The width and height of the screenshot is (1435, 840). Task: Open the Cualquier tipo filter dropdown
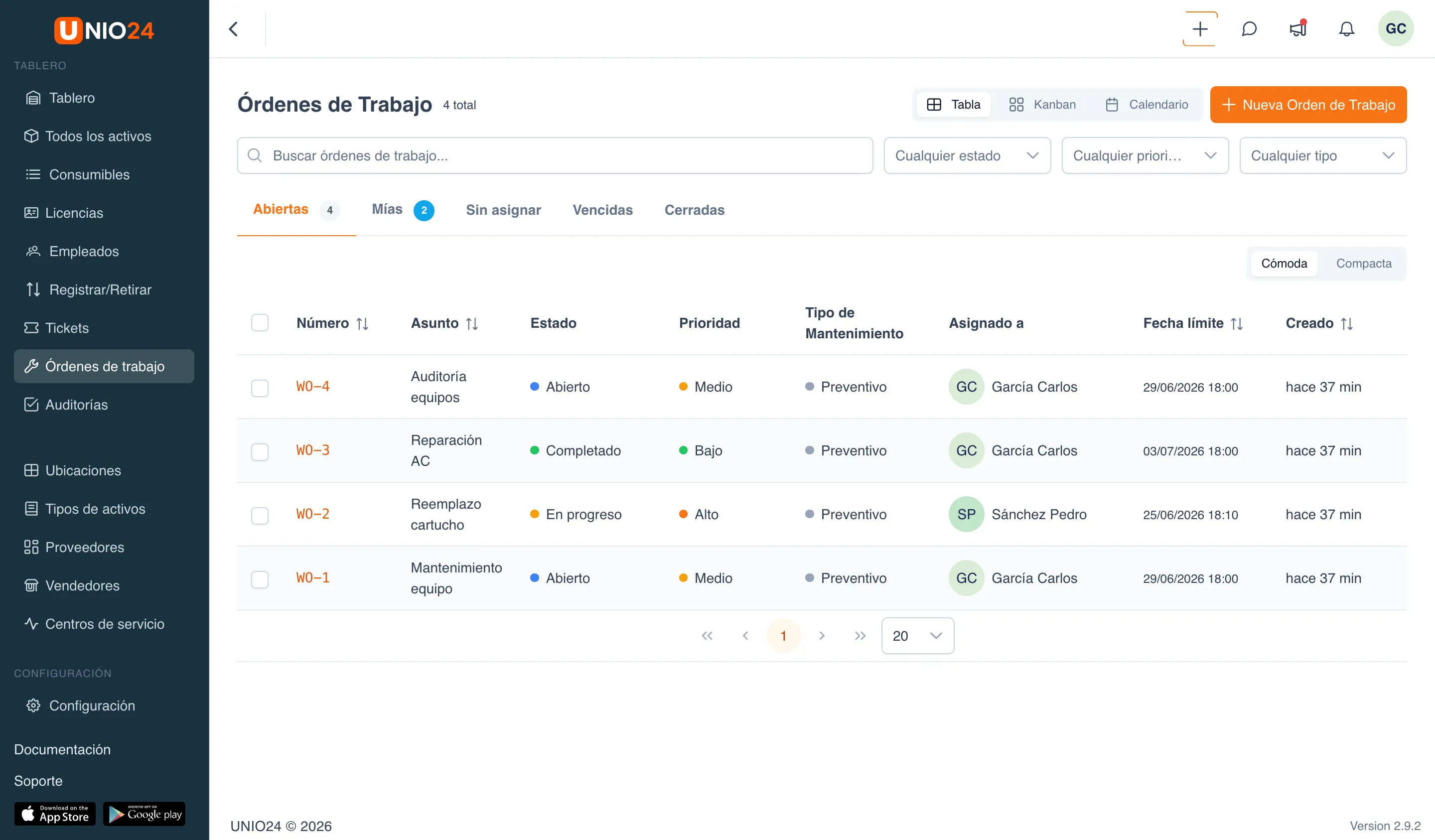pyautogui.click(x=1323, y=155)
